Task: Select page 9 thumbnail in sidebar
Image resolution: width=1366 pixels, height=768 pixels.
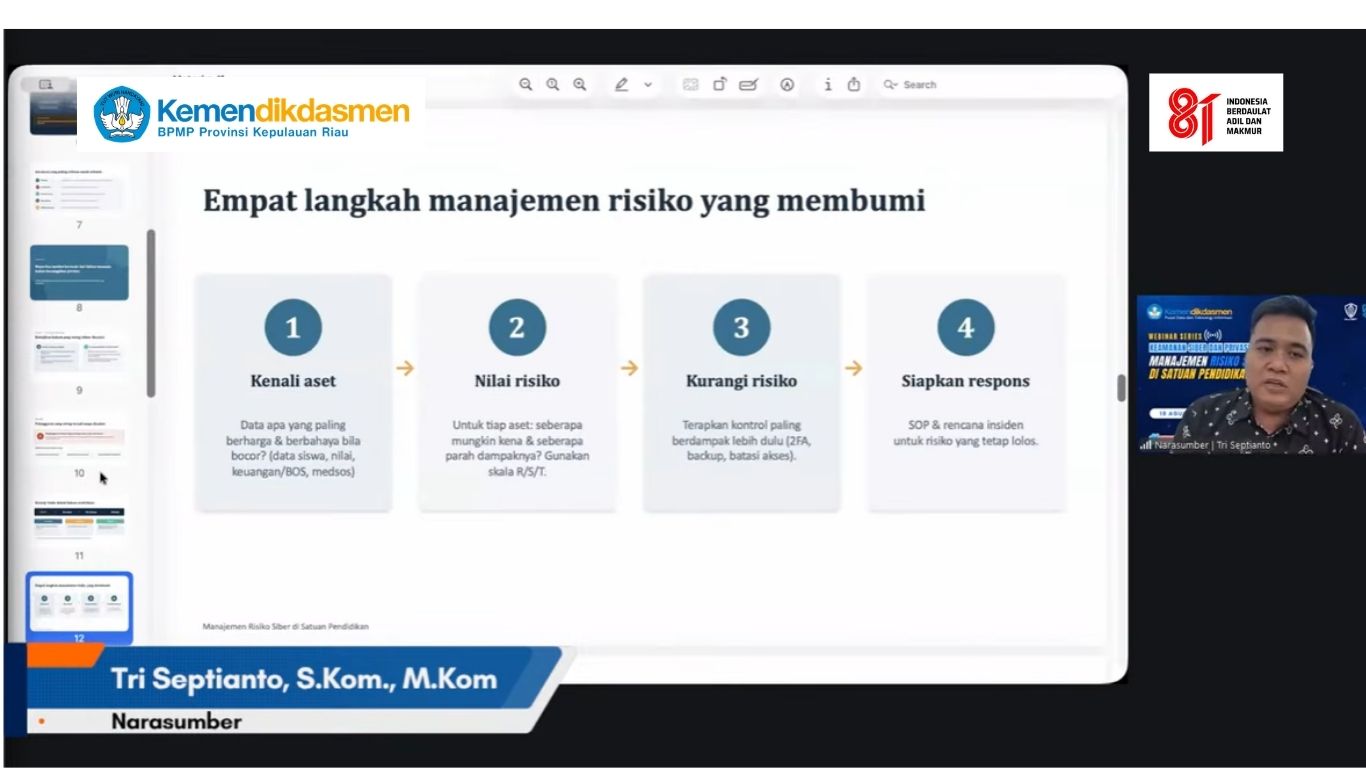Action: point(79,355)
